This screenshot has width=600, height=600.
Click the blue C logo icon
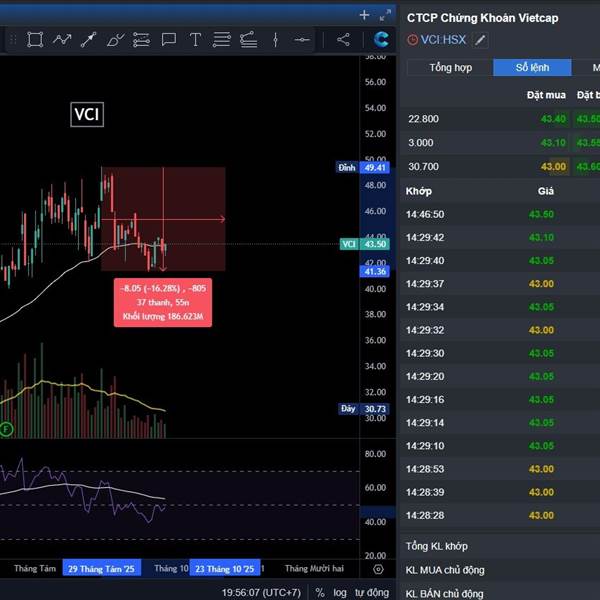381,39
